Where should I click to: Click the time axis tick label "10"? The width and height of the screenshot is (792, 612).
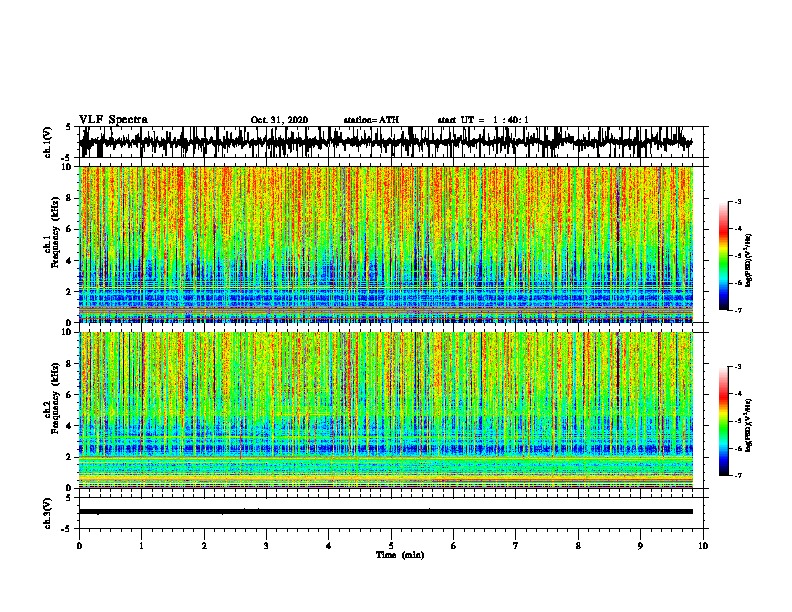coord(703,546)
